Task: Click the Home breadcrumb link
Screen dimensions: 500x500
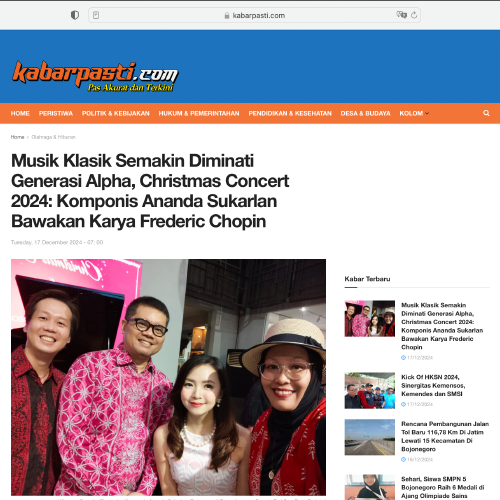Action: [x=17, y=137]
